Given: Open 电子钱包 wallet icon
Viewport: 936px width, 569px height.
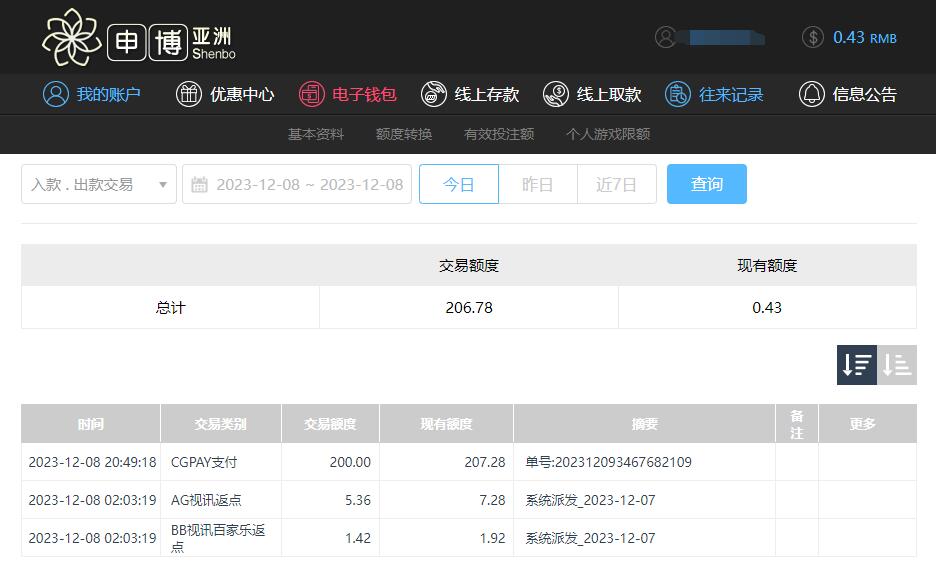Looking at the screenshot, I should pyautogui.click(x=312, y=94).
